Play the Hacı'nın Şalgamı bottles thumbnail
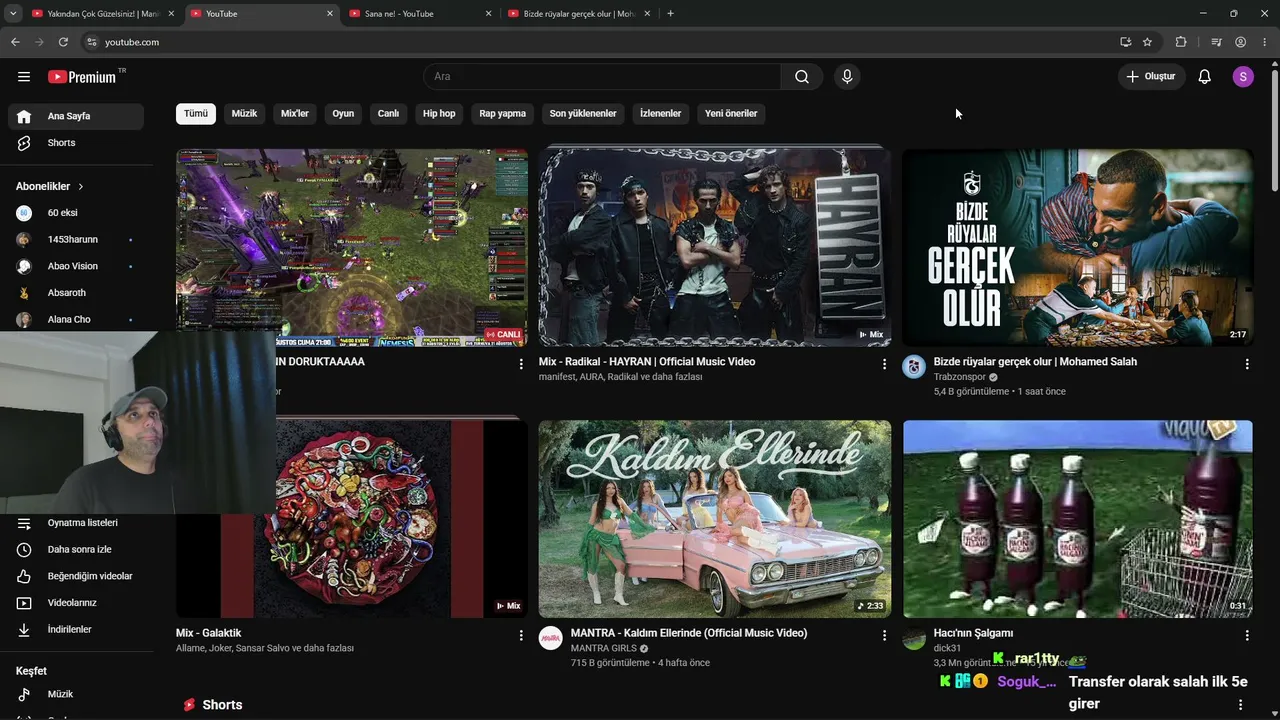This screenshot has width=1280, height=720. pos(1078,519)
